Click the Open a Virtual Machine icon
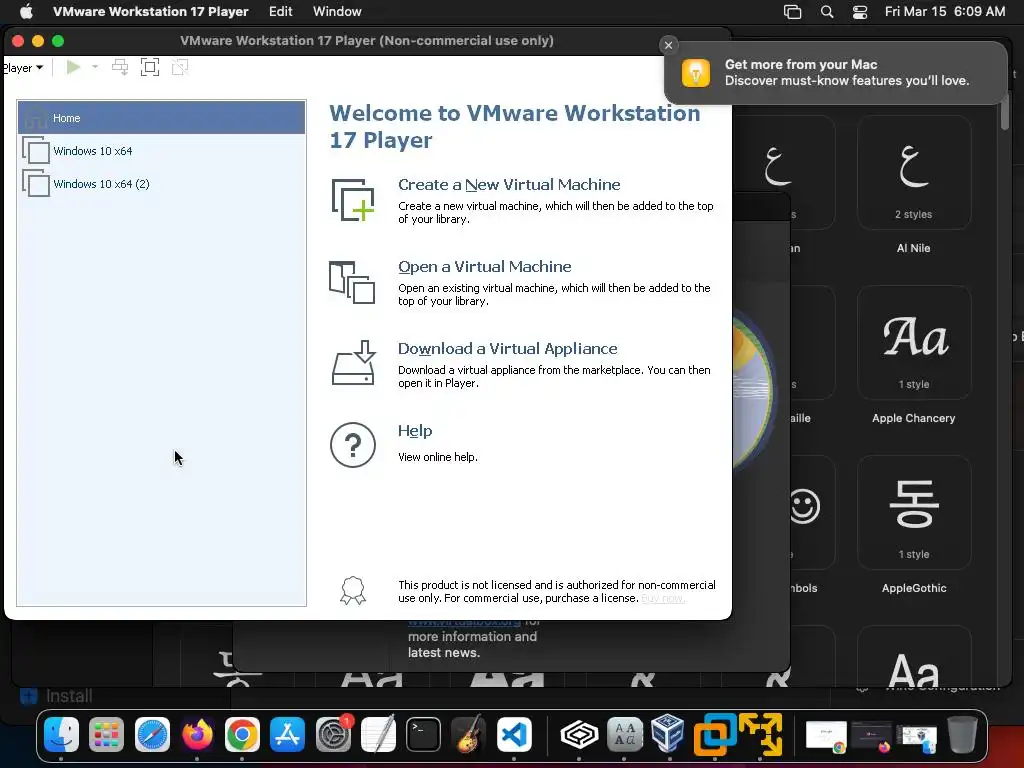Screen dimensions: 1024x768 (x=353, y=282)
